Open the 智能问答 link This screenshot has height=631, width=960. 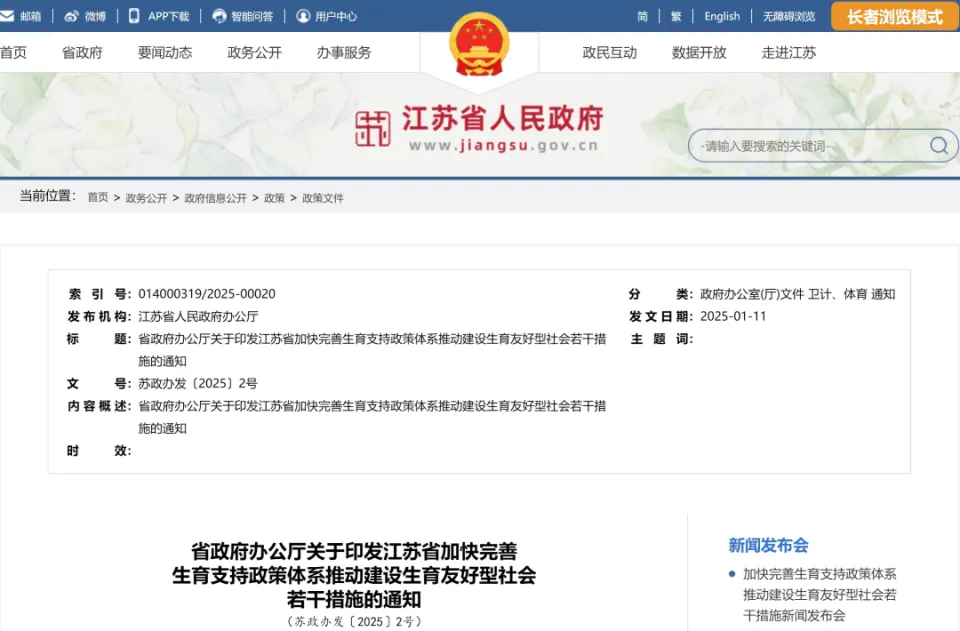click(252, 17)
